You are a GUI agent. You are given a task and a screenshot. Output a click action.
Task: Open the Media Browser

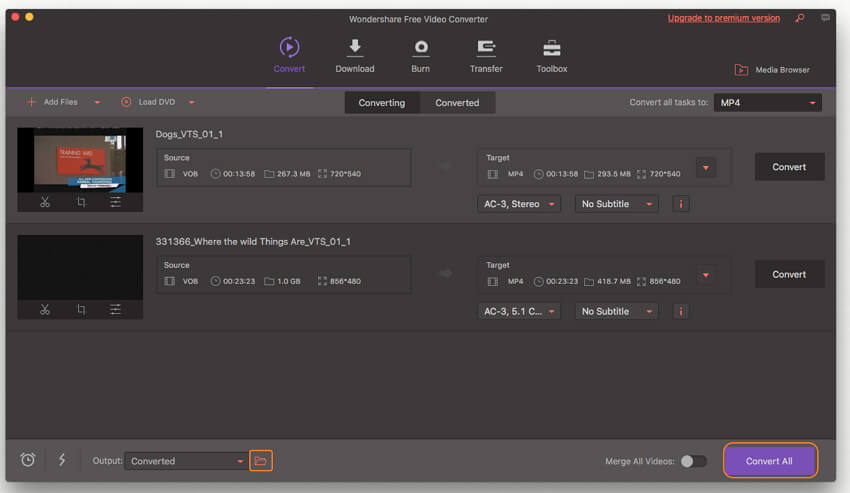(771, 70)
